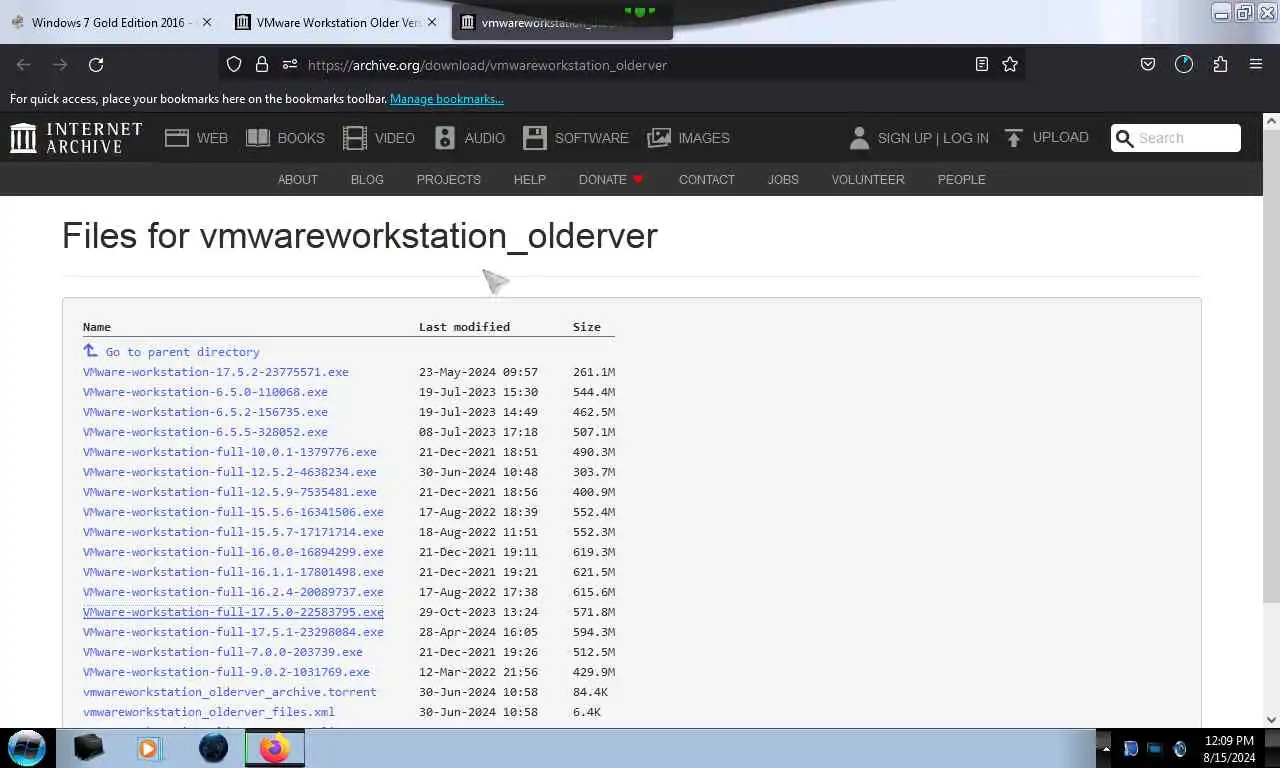1280x768 pixels.
Task: Click the Upload arrow icon
Action: pyautogui.click(x=1014, y=138)
